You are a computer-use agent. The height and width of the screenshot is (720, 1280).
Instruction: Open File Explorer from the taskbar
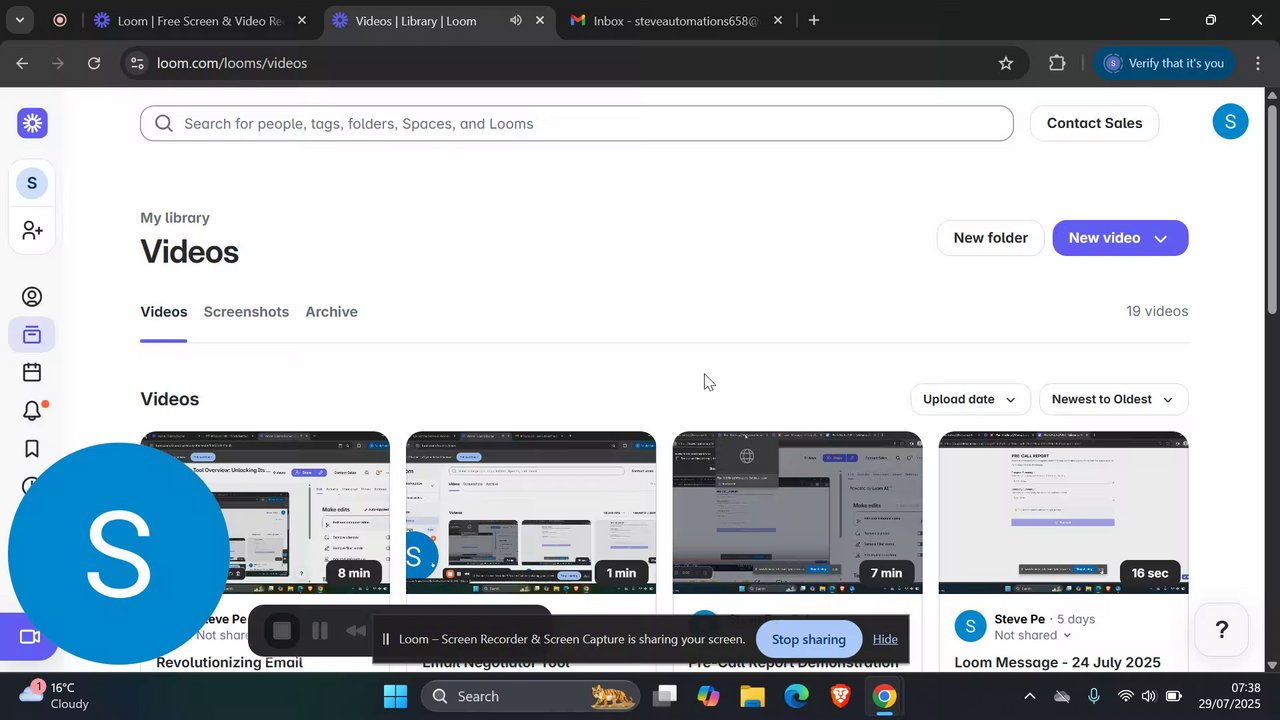[752, 696]
